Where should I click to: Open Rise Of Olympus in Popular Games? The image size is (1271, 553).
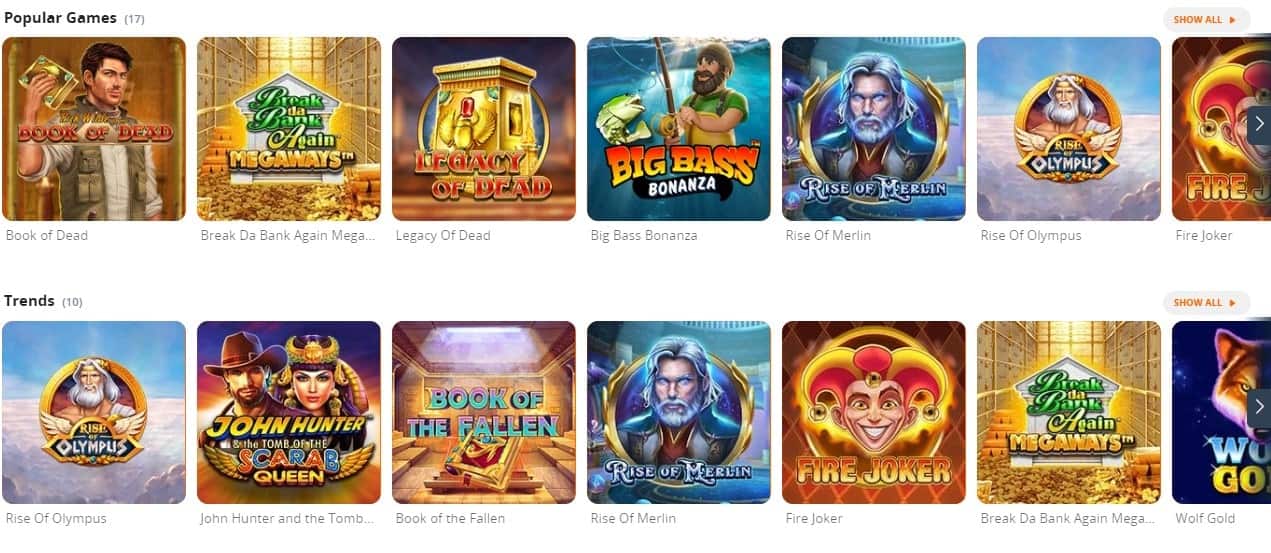tap(1069, 129)
